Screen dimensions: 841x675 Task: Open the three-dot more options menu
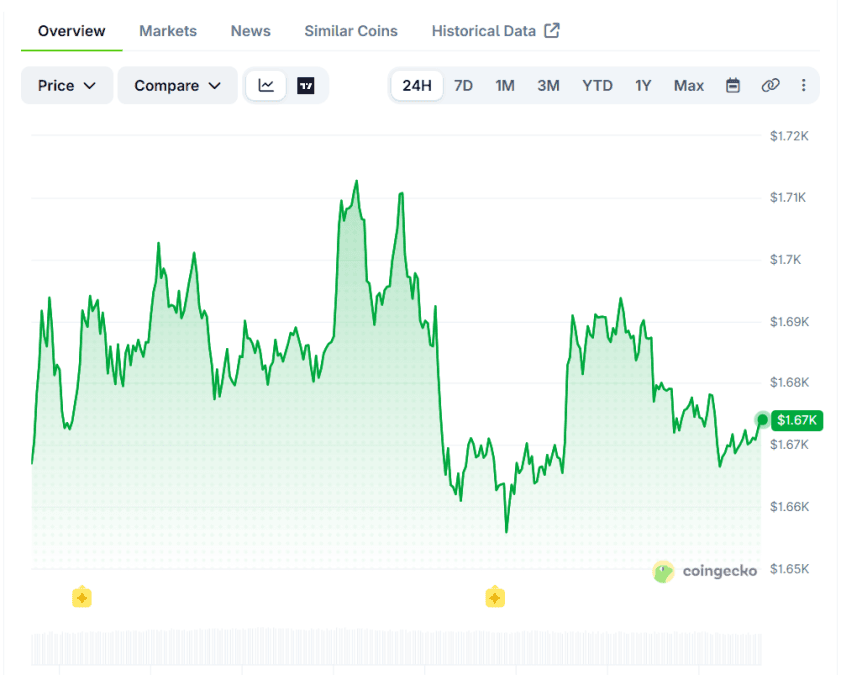[803, 85]
